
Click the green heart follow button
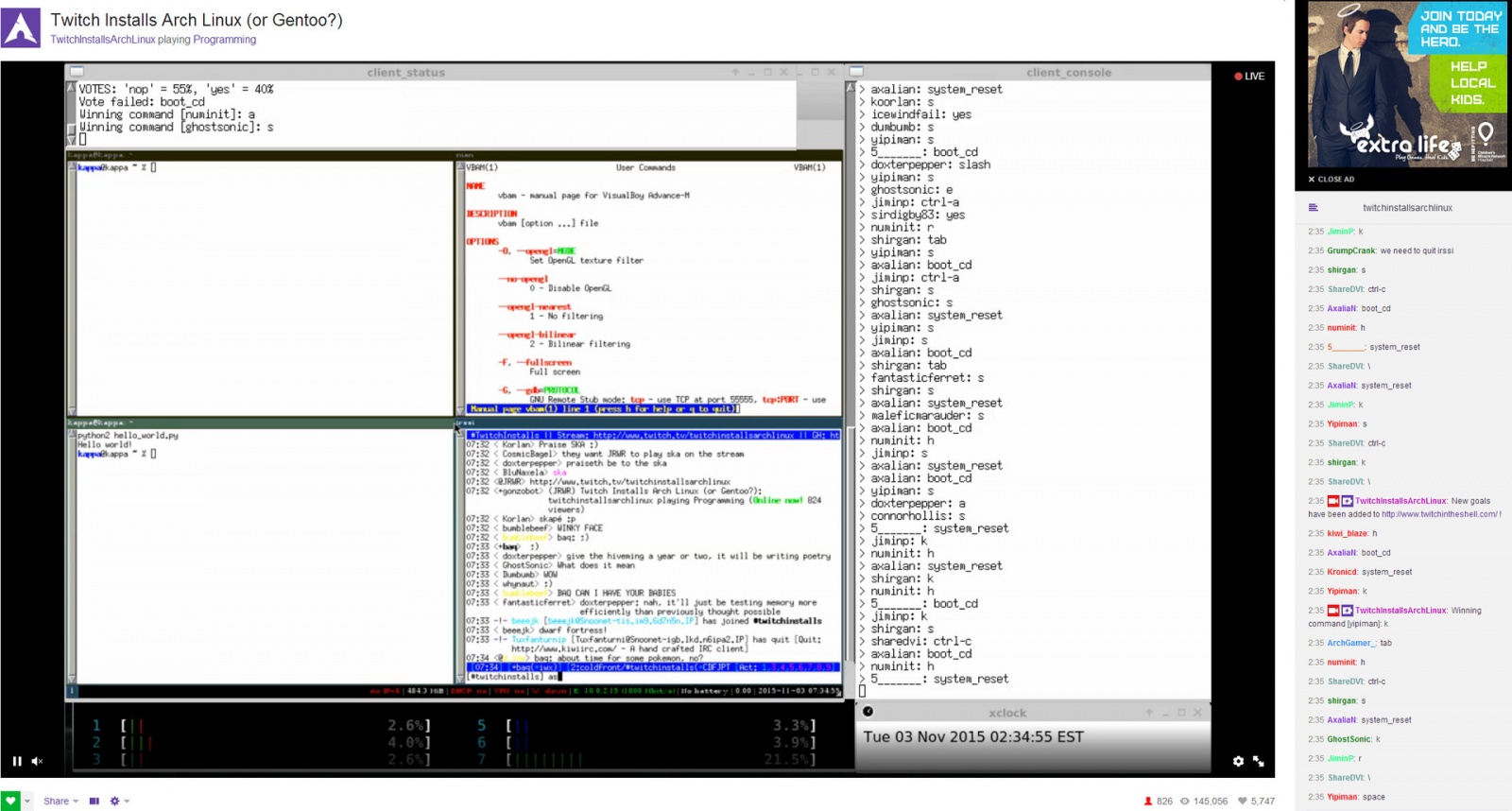10,801
